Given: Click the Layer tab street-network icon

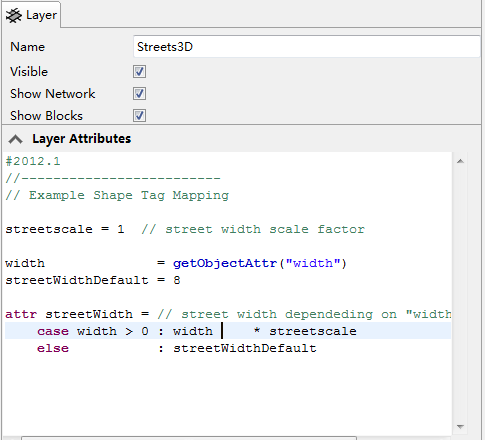Looking at the screenshot, I should coord(14,16).
